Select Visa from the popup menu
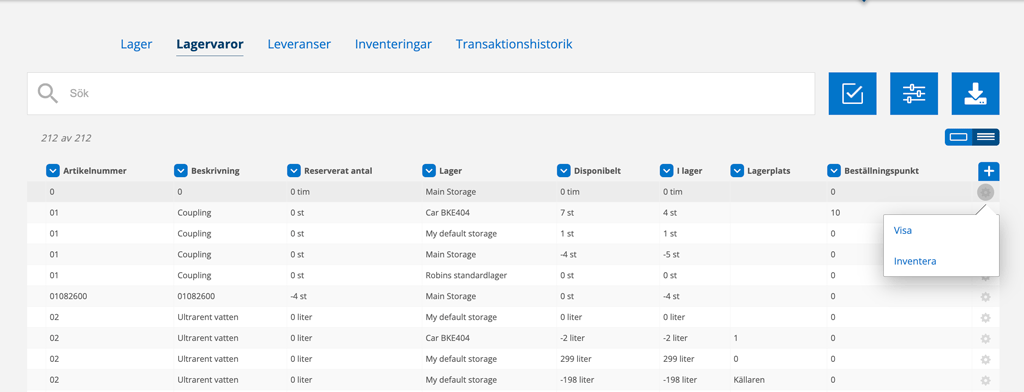 pos(903,231)
